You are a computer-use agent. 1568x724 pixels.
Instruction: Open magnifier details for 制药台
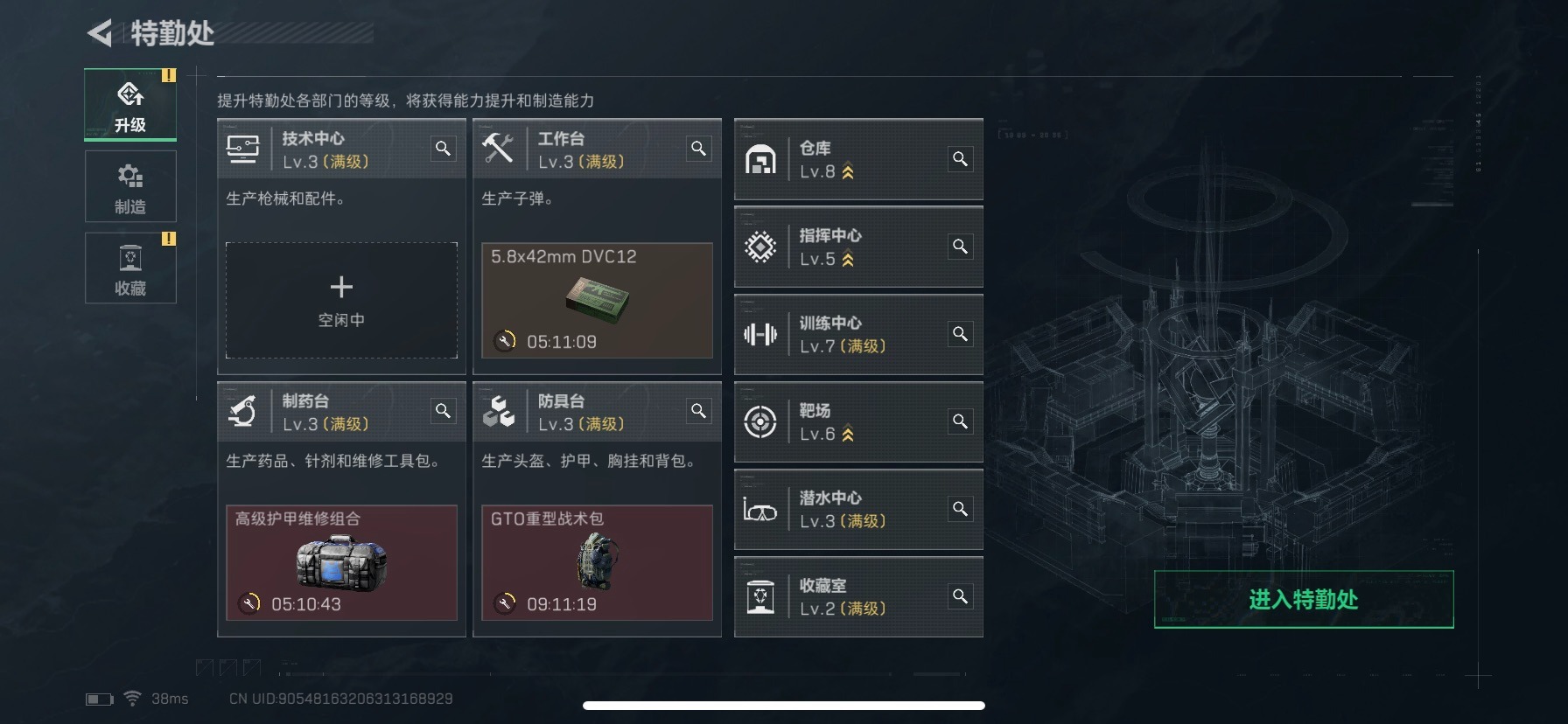[x=444, y=411]
